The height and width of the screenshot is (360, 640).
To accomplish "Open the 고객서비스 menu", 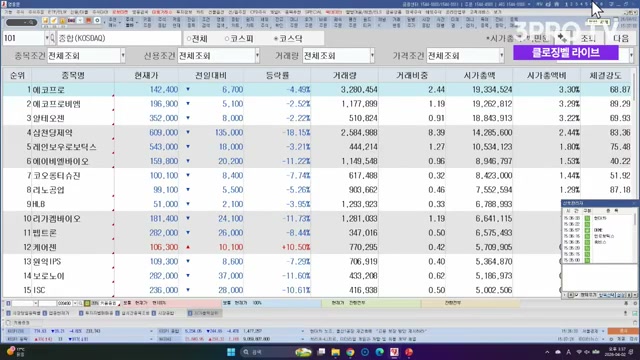I will coord(480,12).
